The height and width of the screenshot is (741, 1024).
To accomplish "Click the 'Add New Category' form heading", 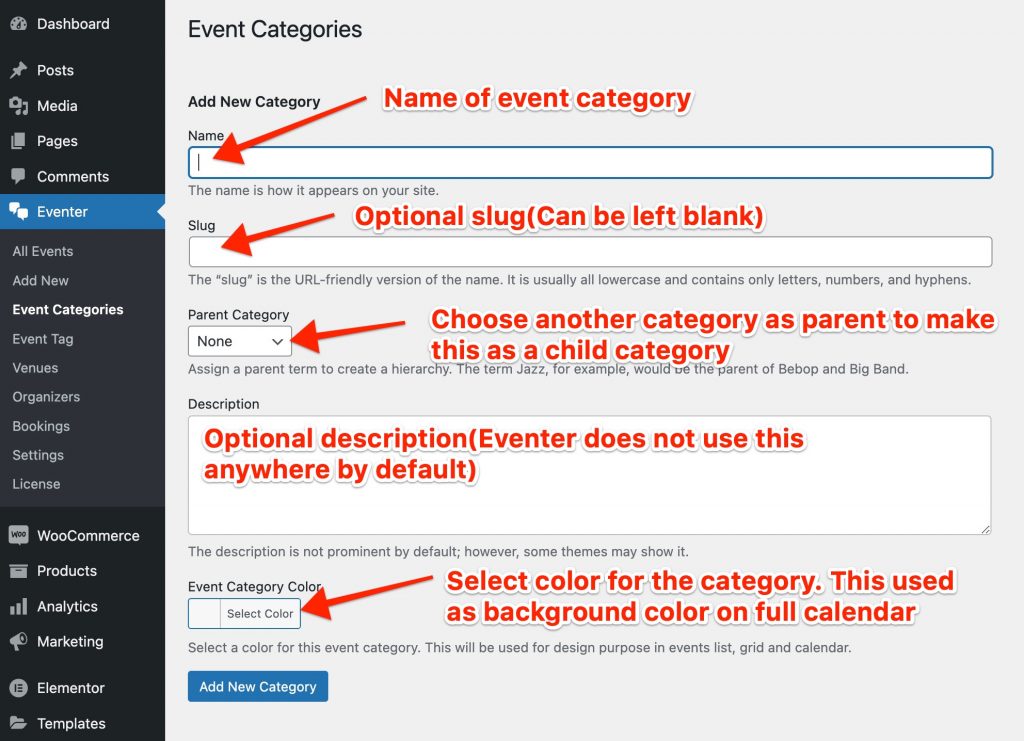I will [254, 102].
